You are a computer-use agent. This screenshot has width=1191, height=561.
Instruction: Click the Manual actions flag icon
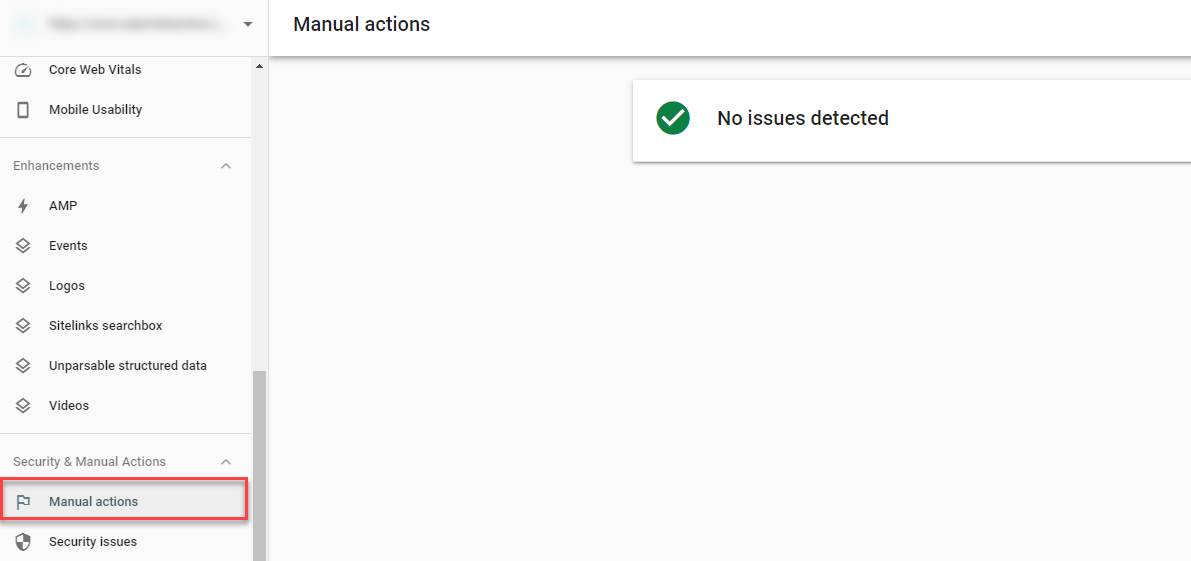pyautogui.click(x=23, y=502)
